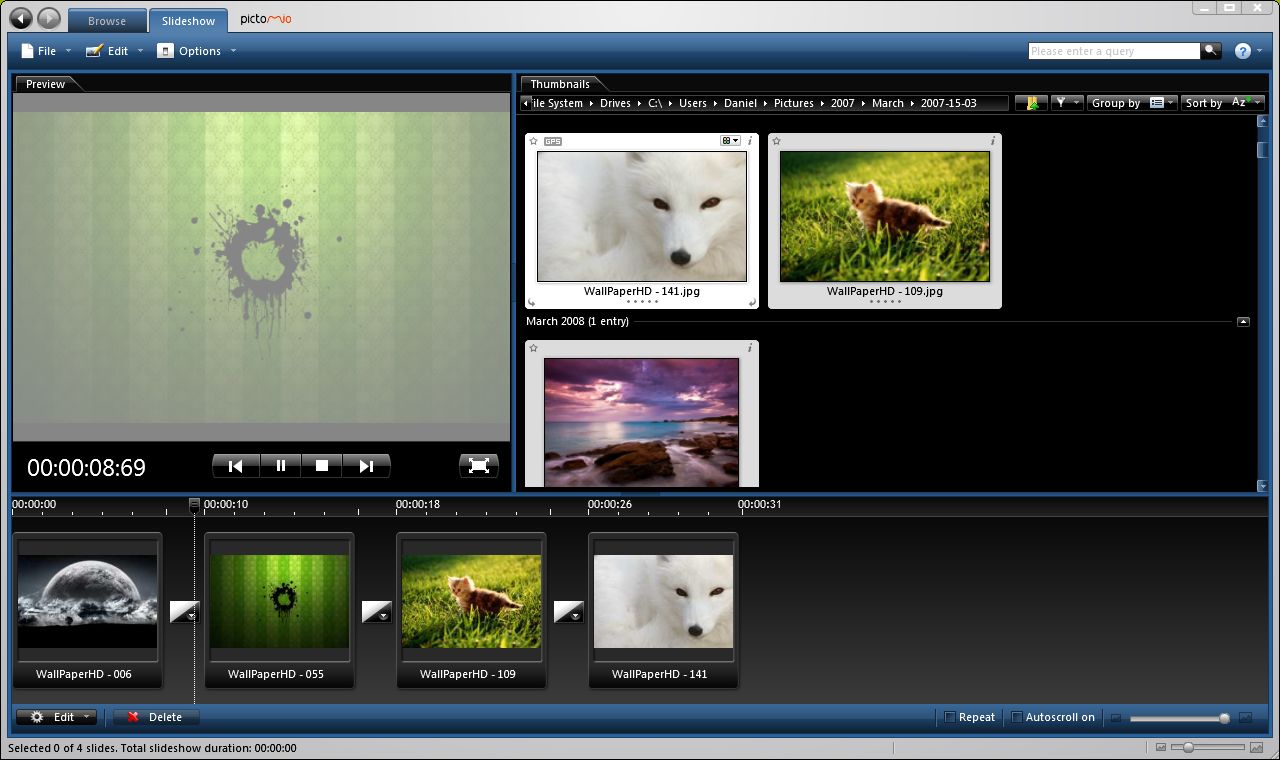Go back with the round back arrow
The height and width of the screenshot is (760, 1280).
(20, 18)
